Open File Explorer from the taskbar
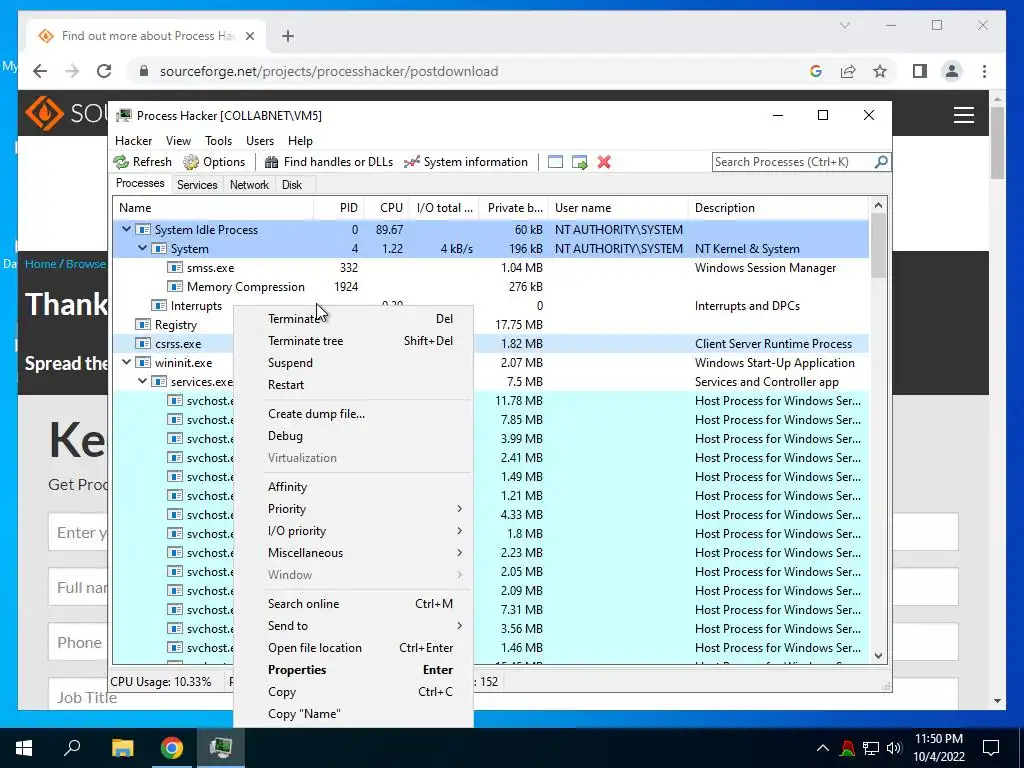 [122, 748]
